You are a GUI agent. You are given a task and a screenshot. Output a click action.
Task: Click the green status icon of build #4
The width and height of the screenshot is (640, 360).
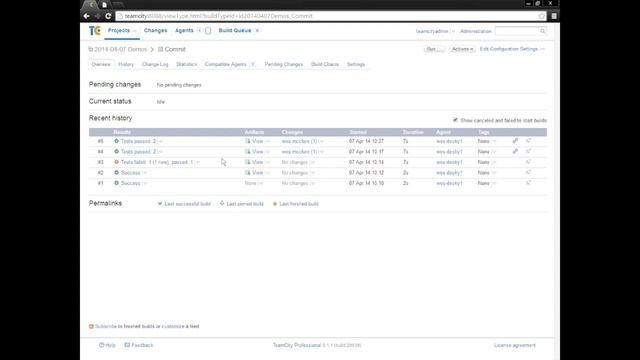(x=116, y=151)
